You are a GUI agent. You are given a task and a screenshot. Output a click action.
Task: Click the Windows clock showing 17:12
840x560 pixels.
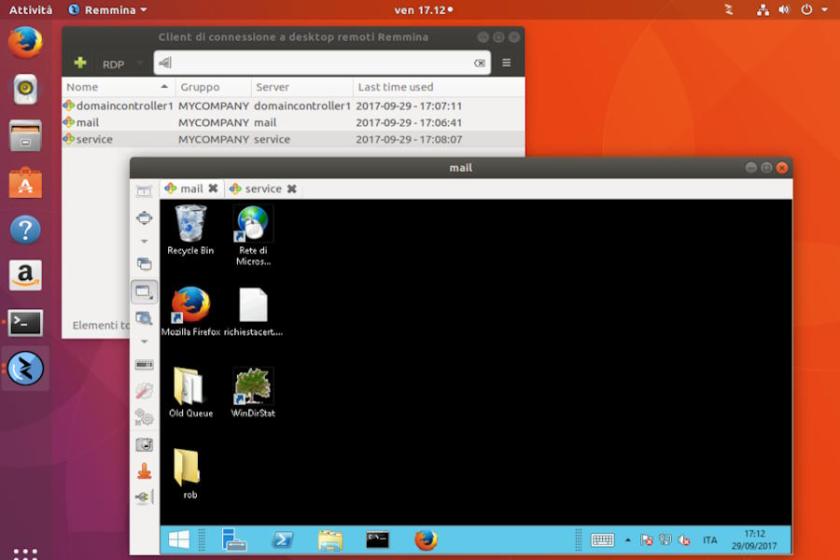754,540
